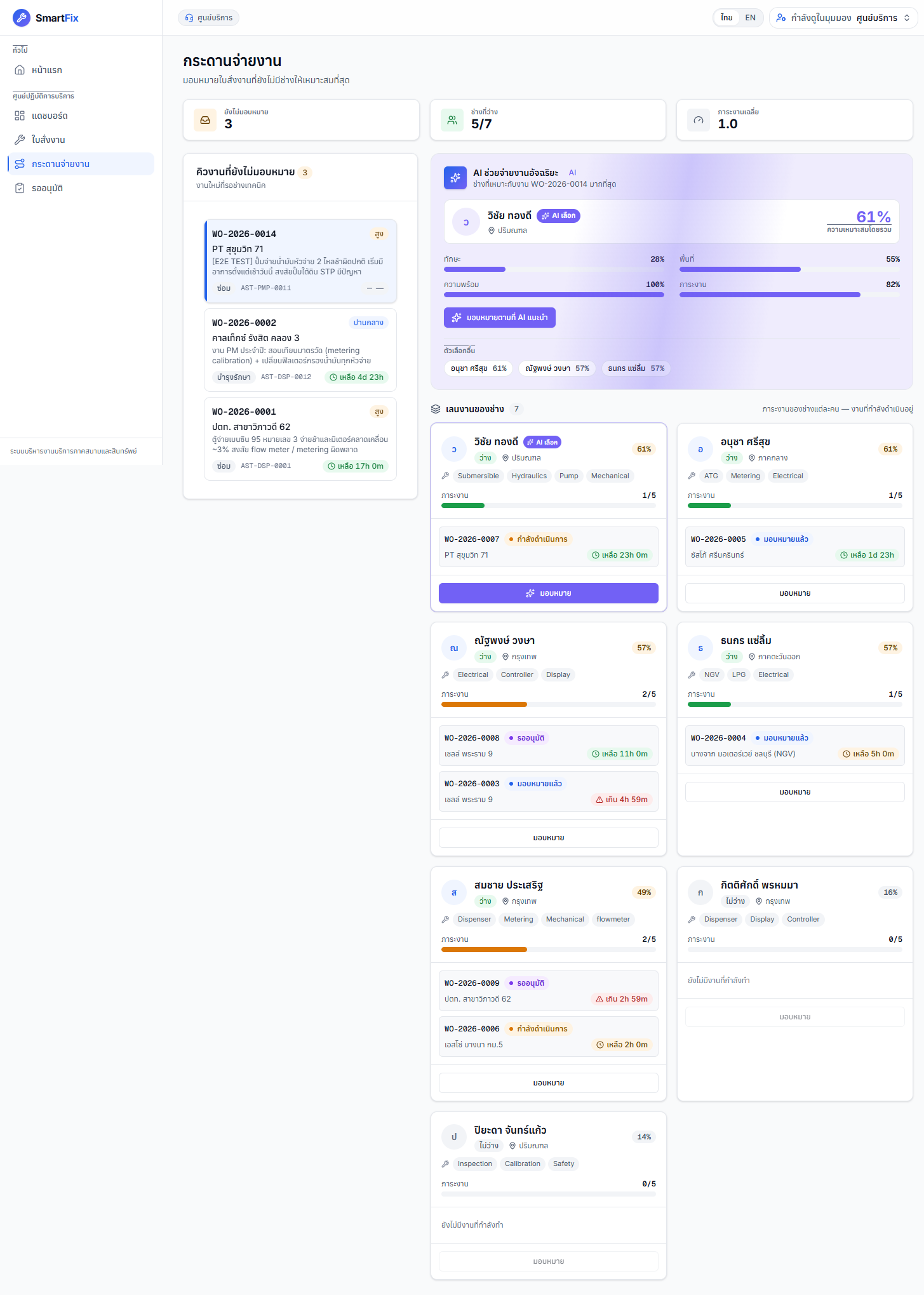Open job WO-2026-0004 บางจาก มอเตอร์เวย์
924x1295 pixels.
(795, 746)
